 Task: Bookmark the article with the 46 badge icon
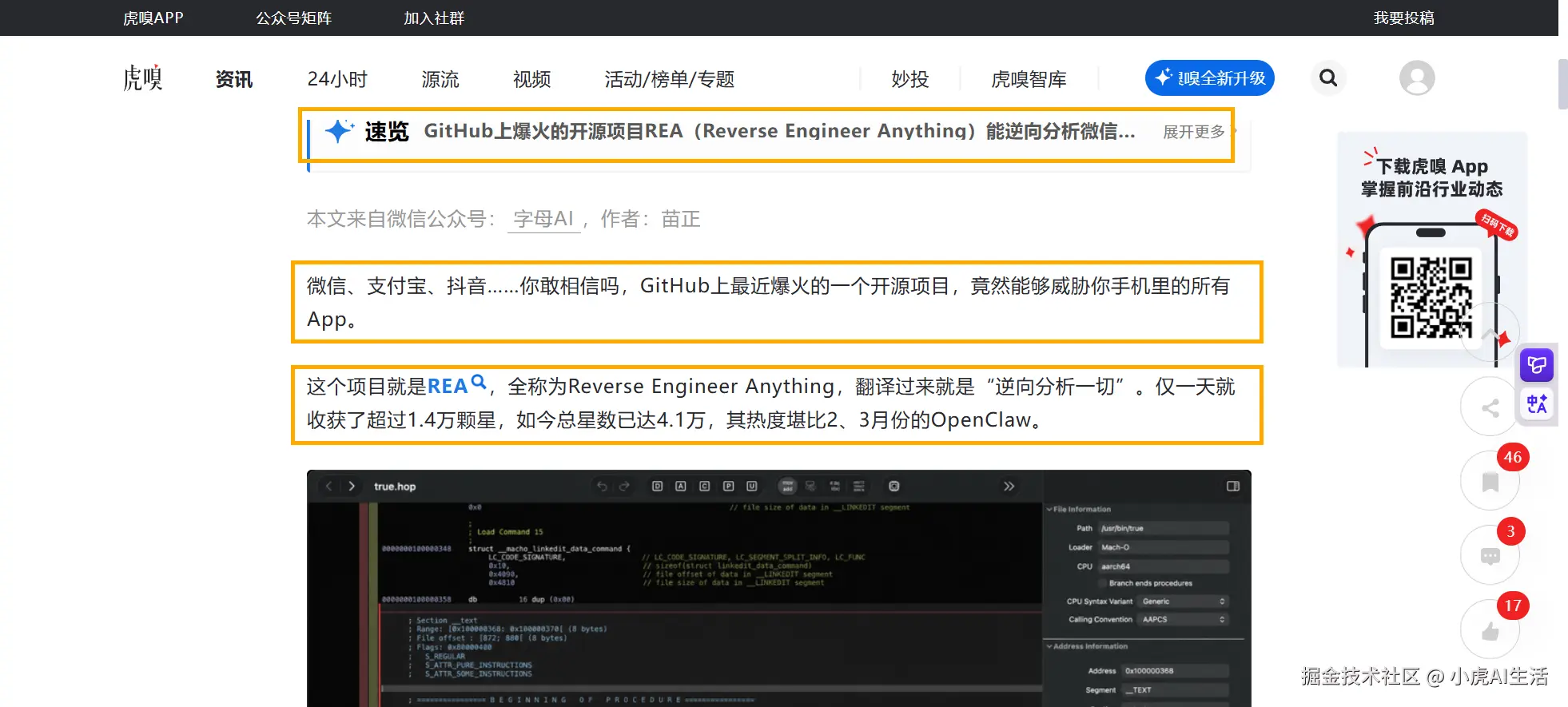1490,481
